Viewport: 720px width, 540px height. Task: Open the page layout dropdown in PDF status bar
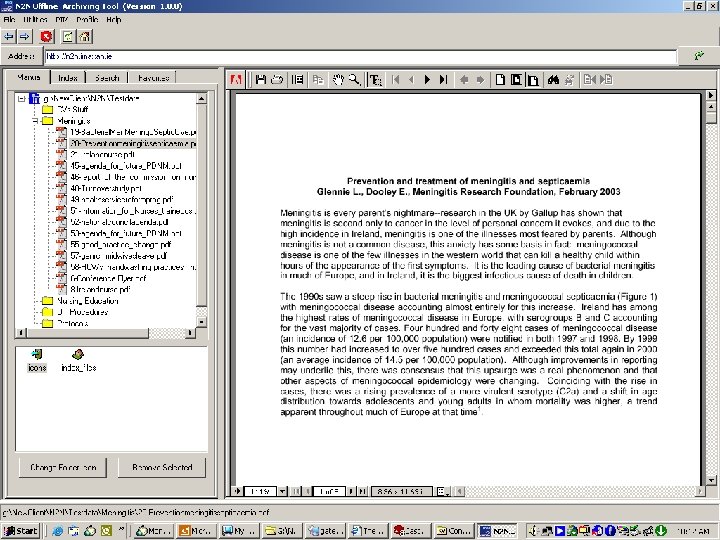point(443,491)
